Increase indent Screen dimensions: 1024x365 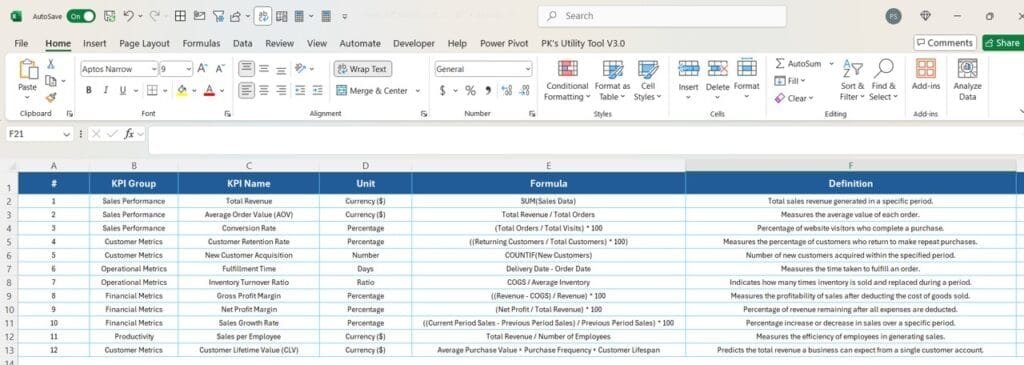318,91
